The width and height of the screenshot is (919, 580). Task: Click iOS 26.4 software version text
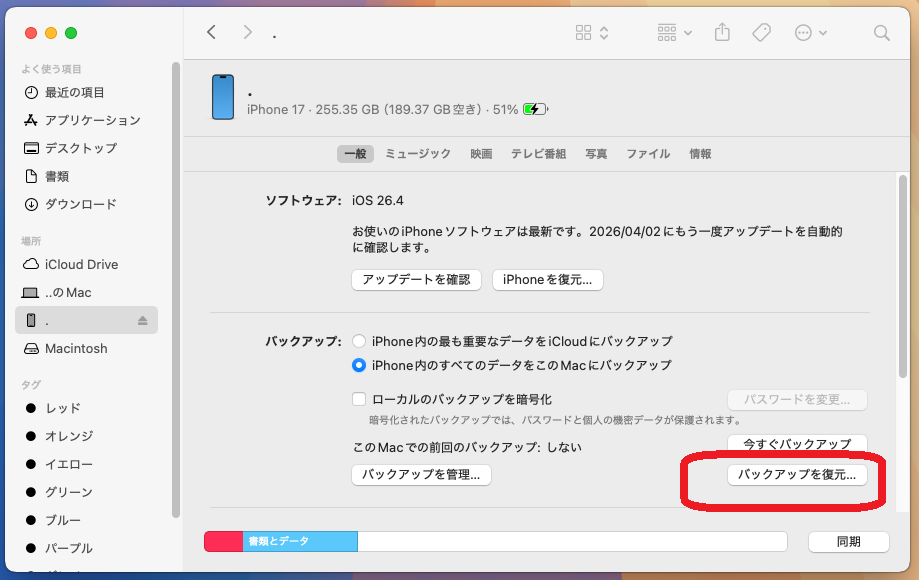tap(377, 201)
